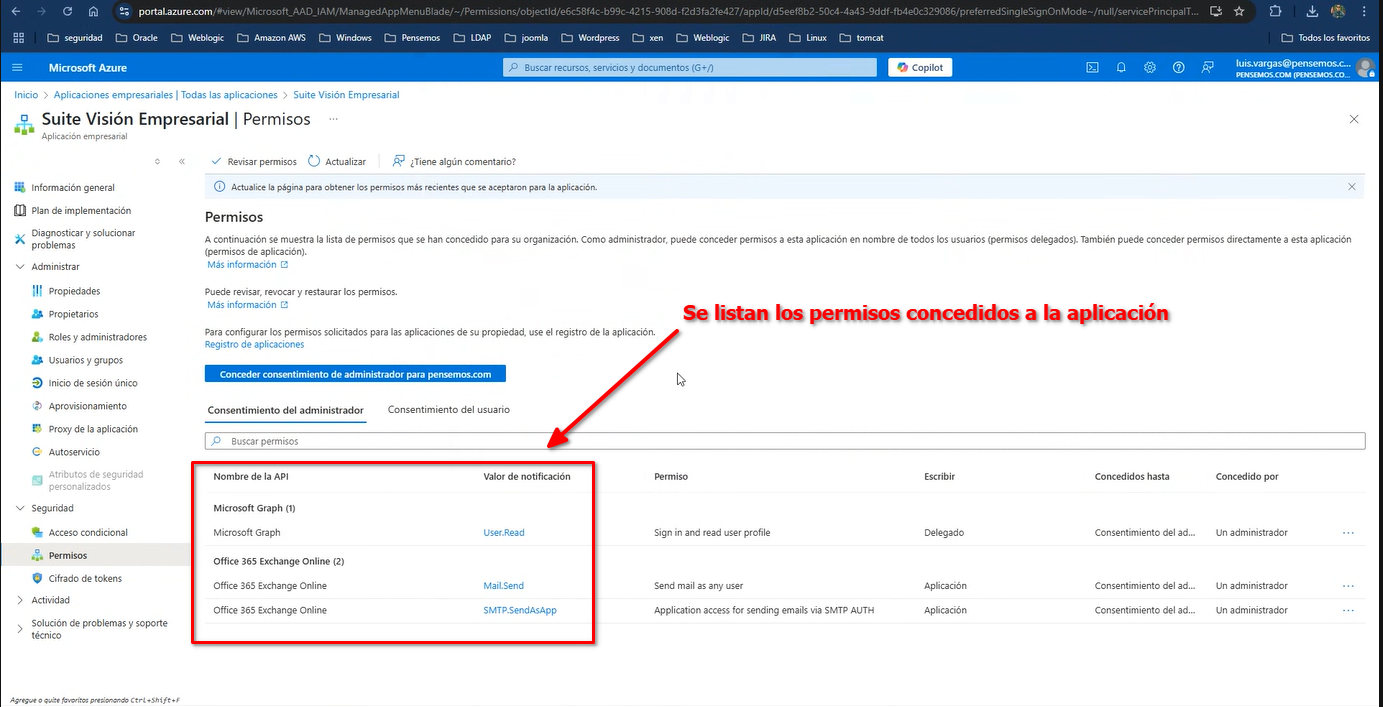This screenshot has width=1383, height=707.
Task: Close the info banner about refreshing permissions
Action: pyautogui.click(x=1352, y=187)
